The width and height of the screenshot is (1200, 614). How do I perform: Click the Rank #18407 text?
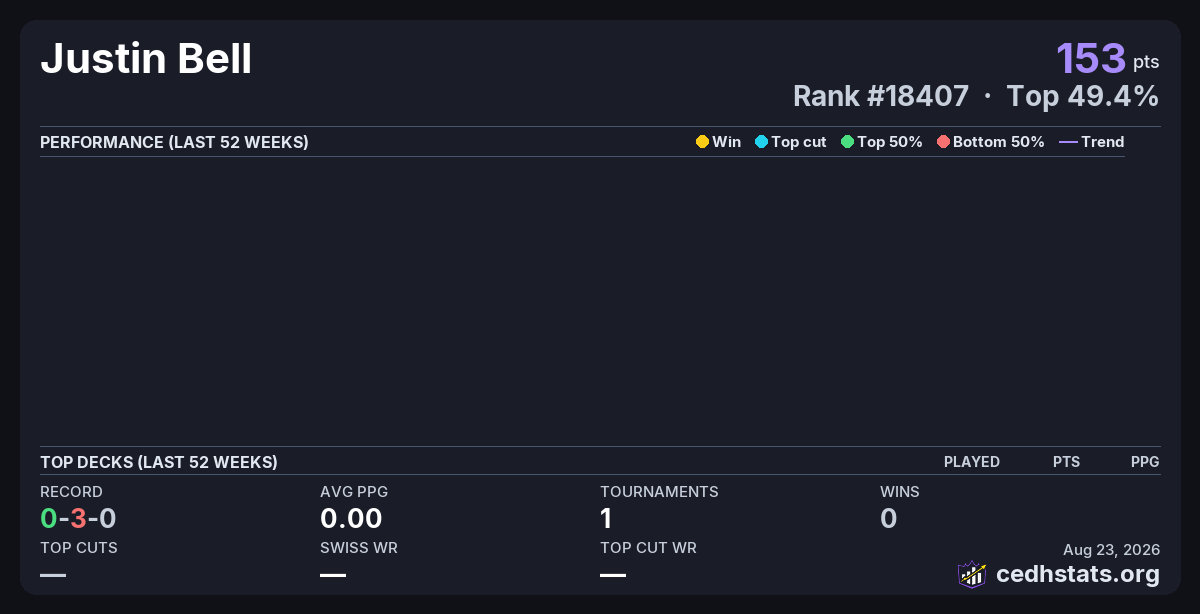881,96
